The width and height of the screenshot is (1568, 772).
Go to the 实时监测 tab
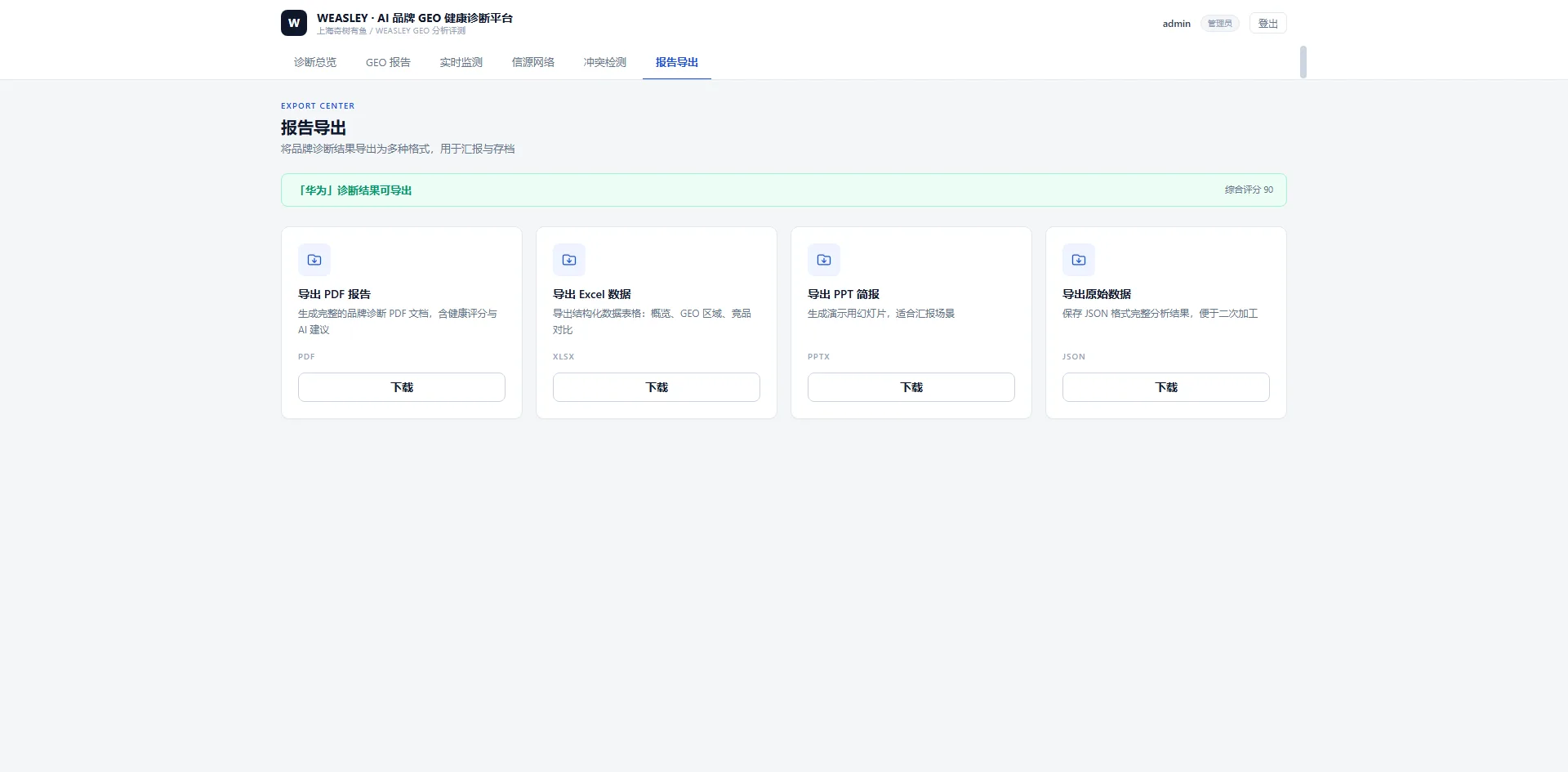click(x=461, y=62)
